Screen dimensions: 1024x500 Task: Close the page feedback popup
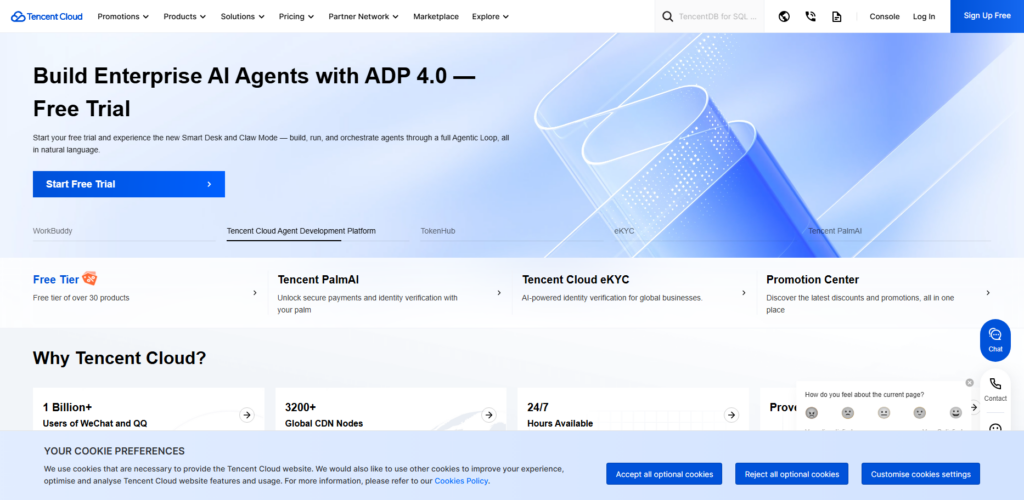[969, 383]
